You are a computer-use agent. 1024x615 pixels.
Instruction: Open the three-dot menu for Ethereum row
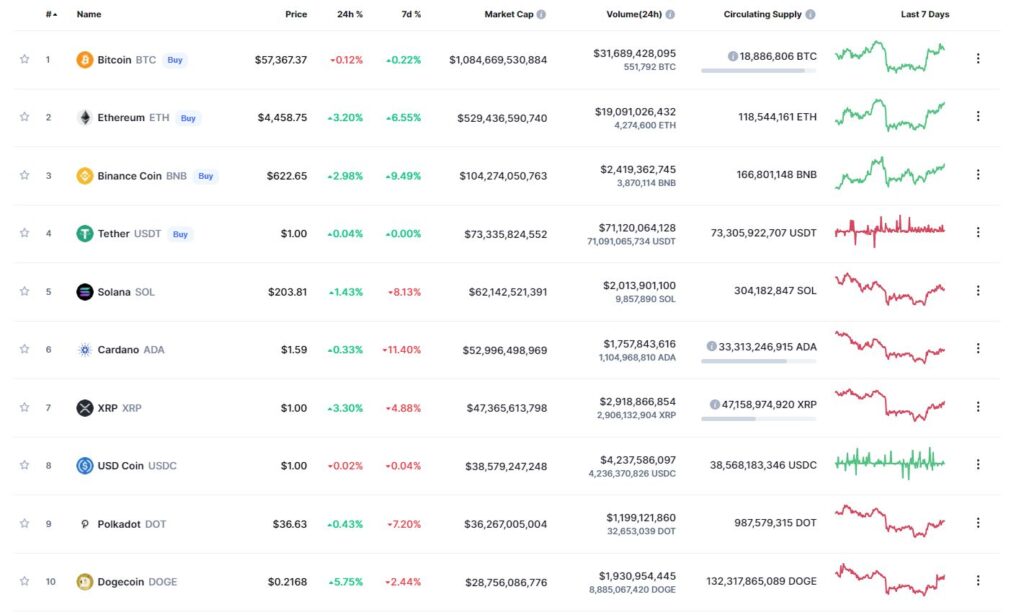[978, 116]
